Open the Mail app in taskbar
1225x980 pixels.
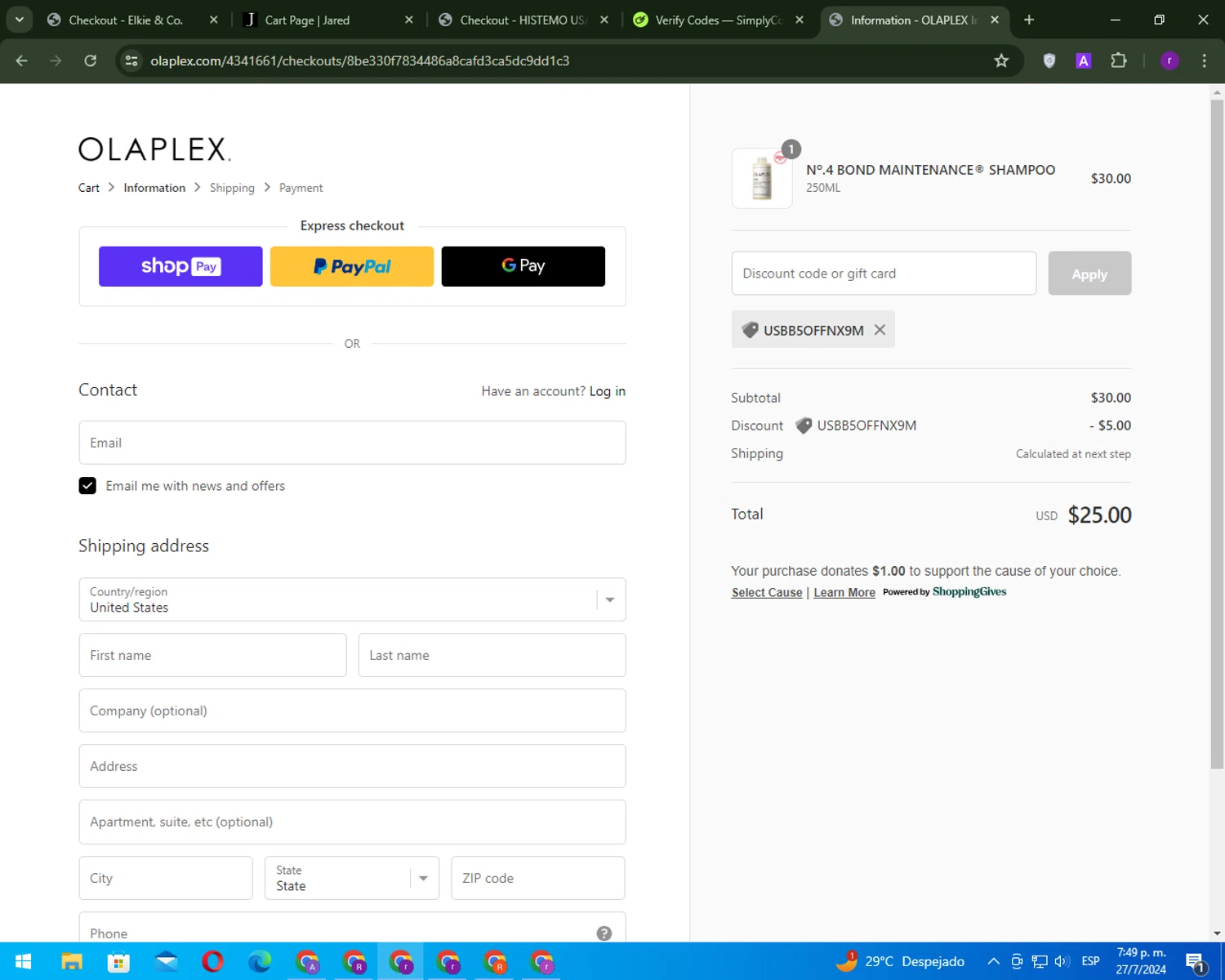click(x=167, y=962)
